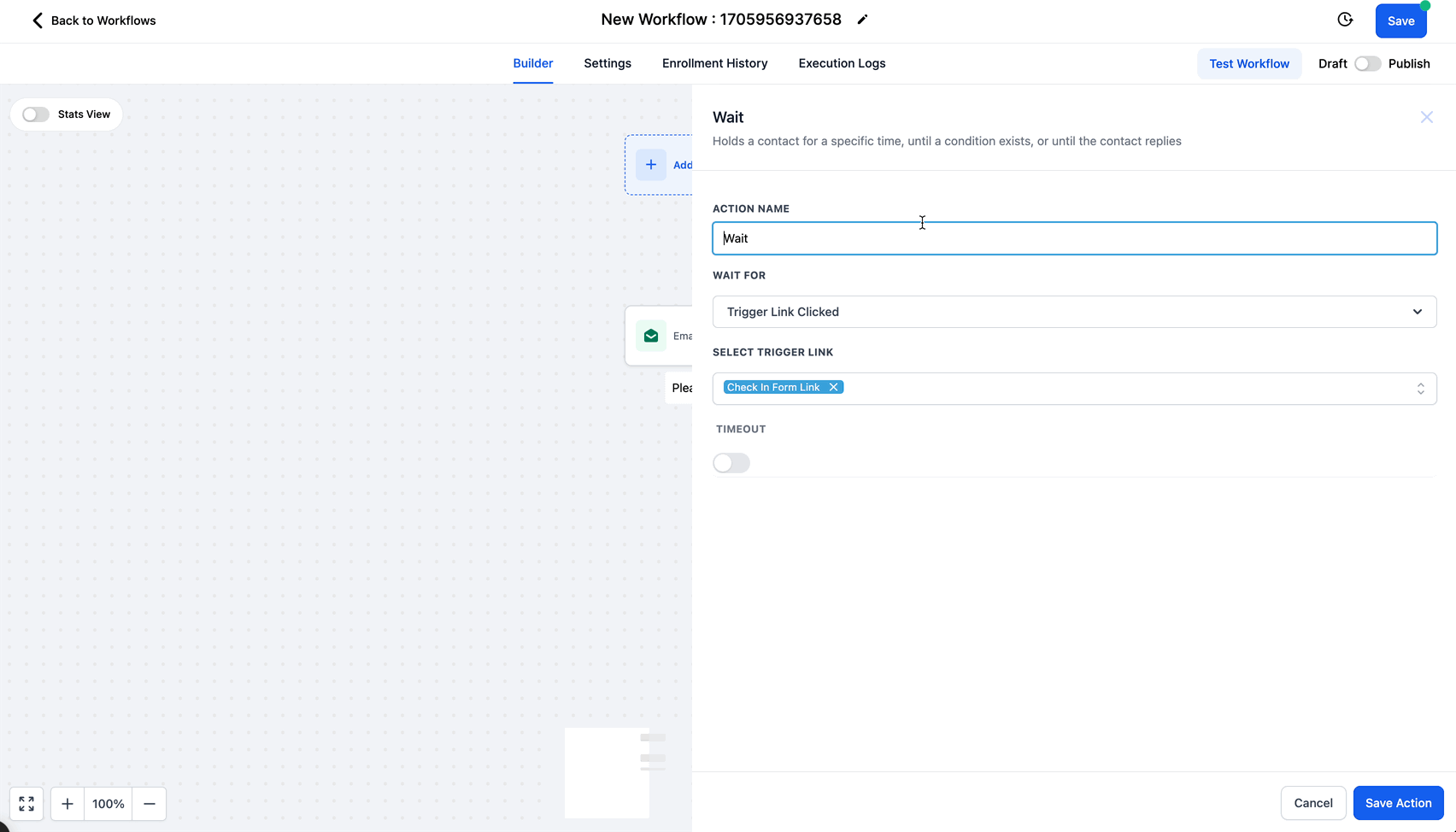Remove the Check In Form Link tag
Image resolution: width=1456 pixels, height=832 pixels.
tap(833, 387)
